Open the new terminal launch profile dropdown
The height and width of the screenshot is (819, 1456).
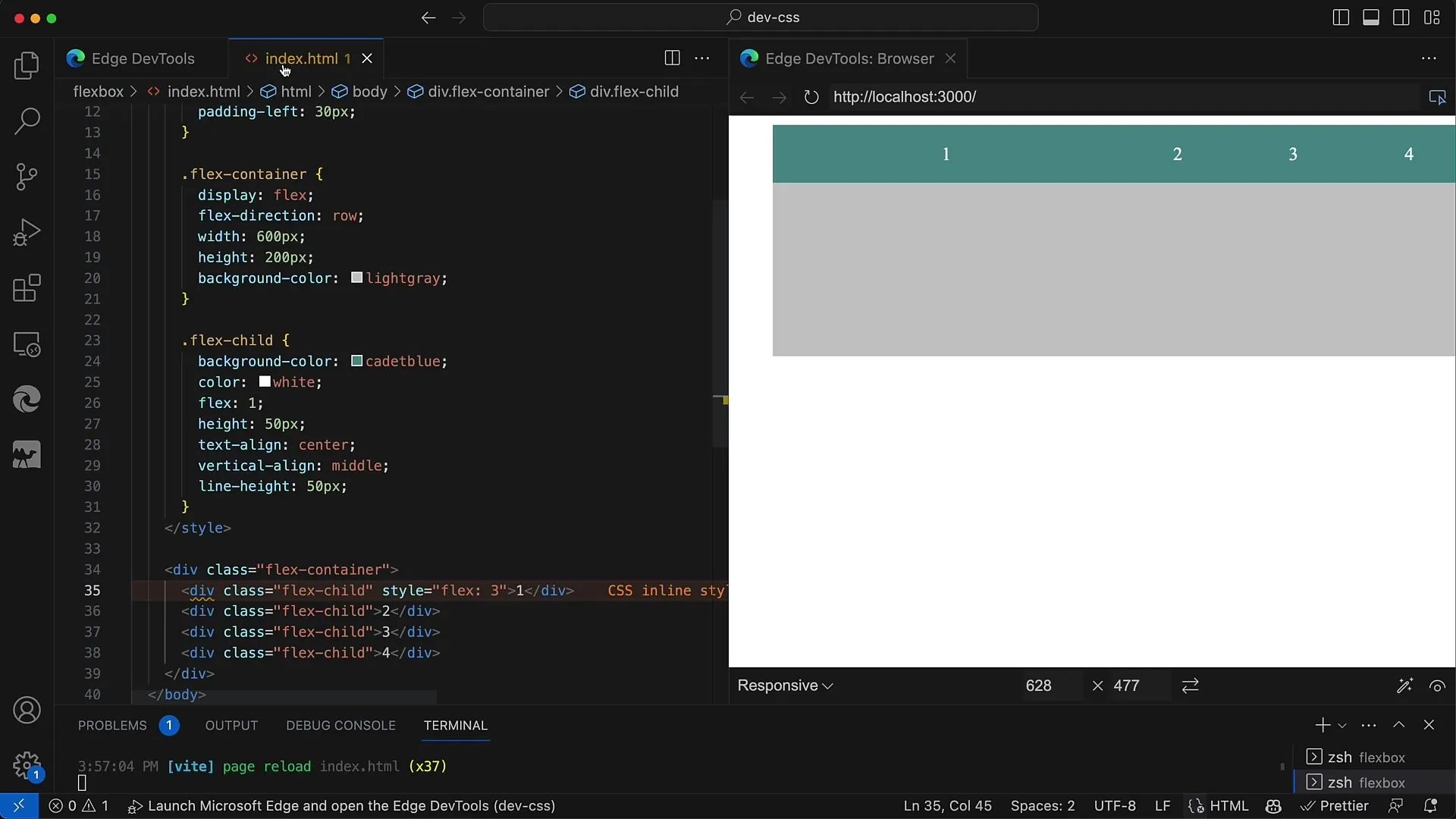[1342, 726]
